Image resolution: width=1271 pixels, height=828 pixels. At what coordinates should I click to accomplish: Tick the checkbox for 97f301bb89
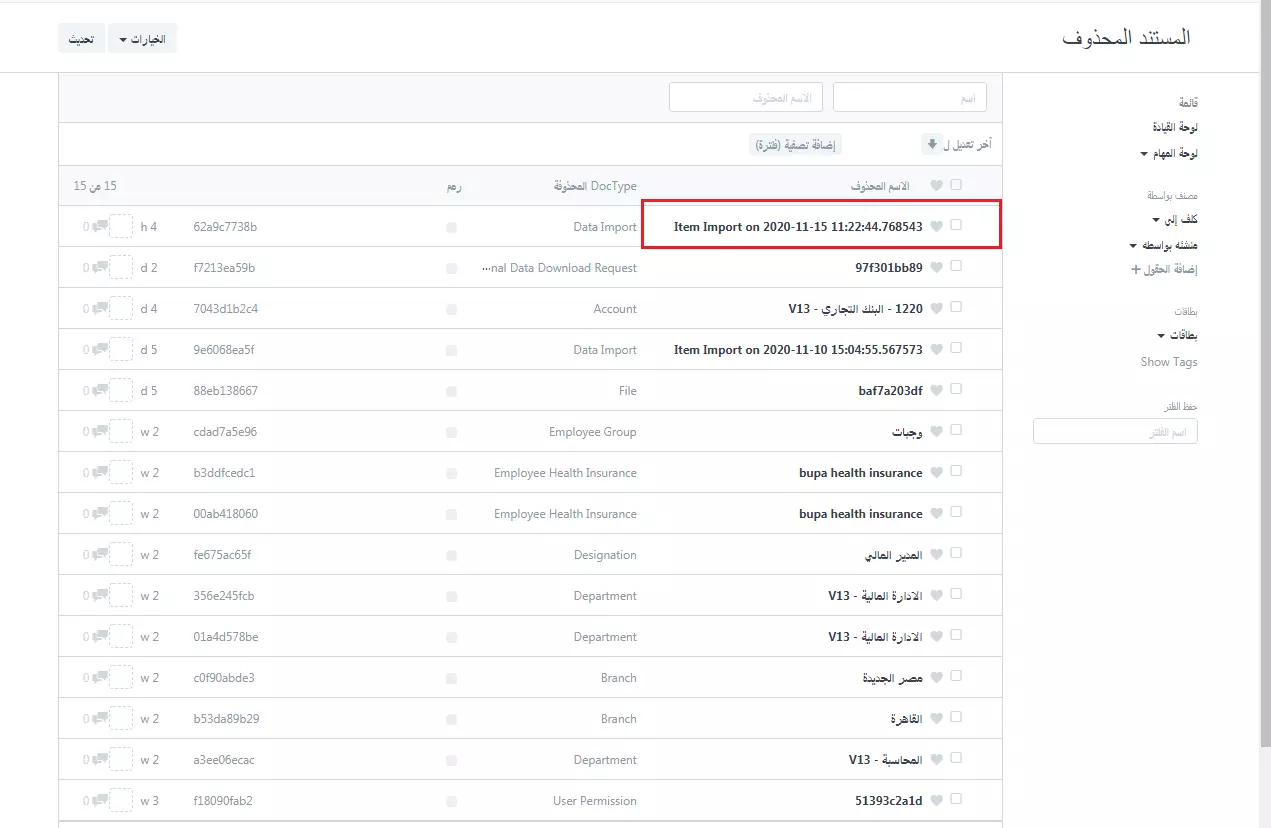tap(956, 267)
